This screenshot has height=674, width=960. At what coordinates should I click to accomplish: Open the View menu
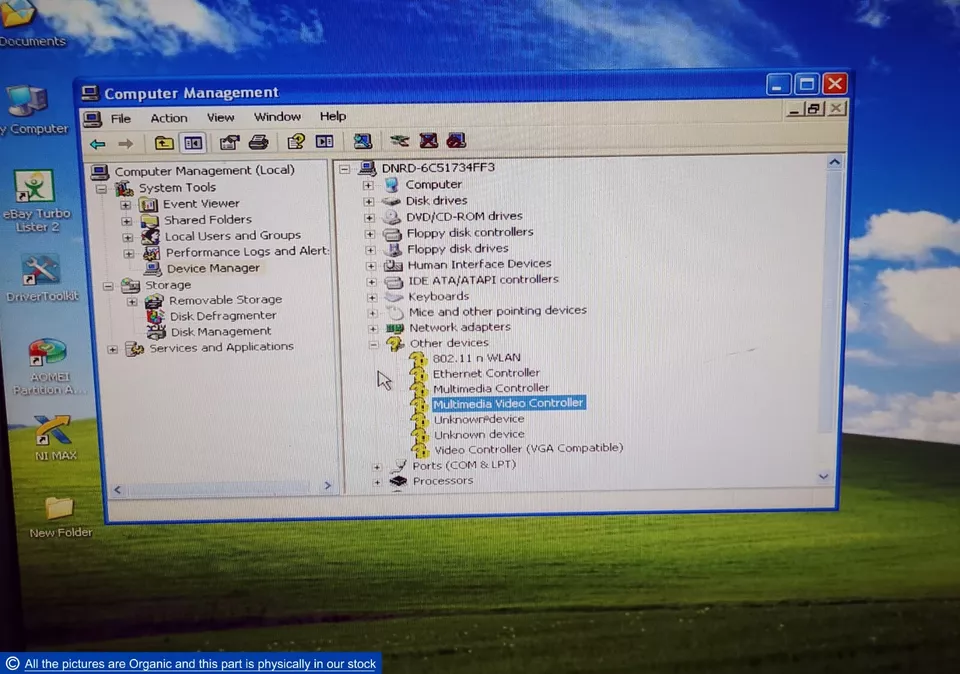(220, 117)
